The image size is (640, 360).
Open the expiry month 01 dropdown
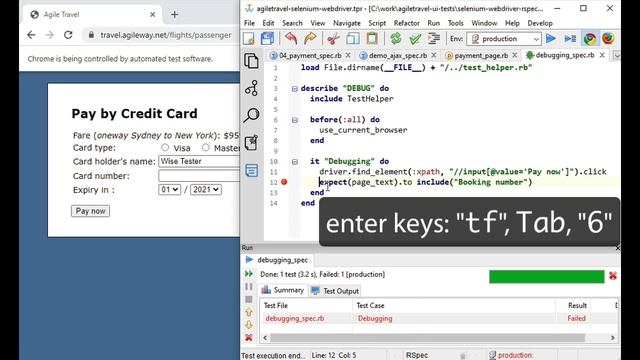pos(169,189)
